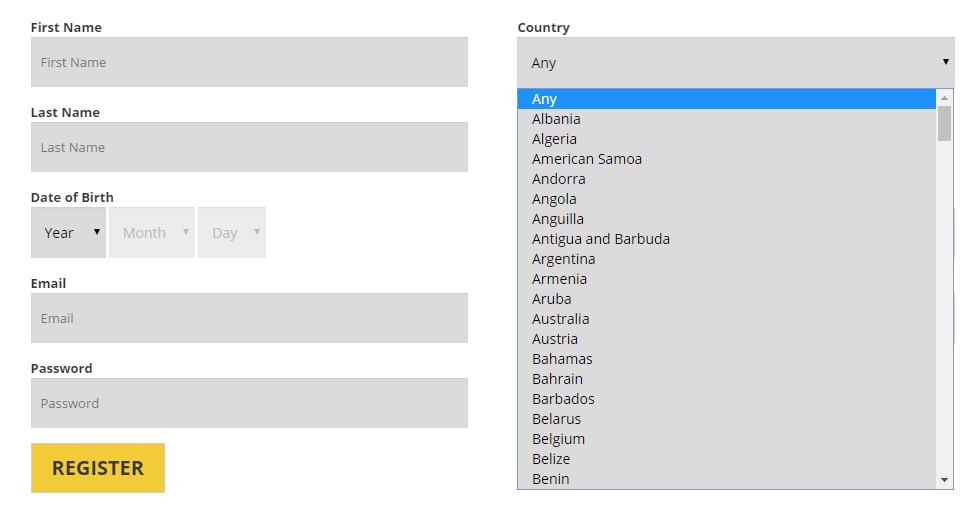
Task: Pick Belgium from the country options
Action: click(x=558, y=439)
